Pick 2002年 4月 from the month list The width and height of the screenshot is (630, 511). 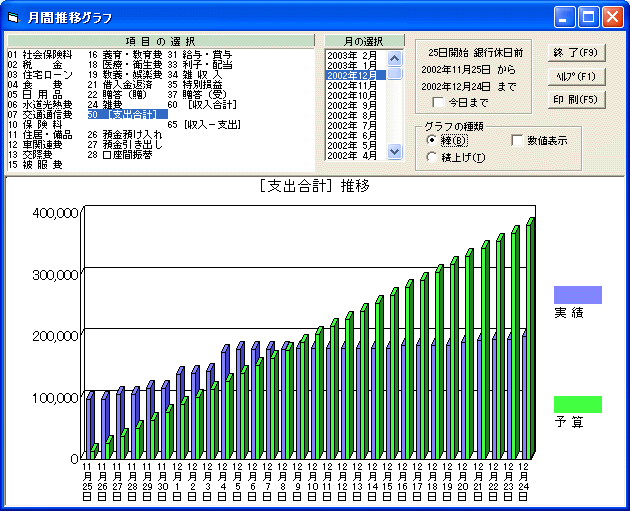coord(352,155)
